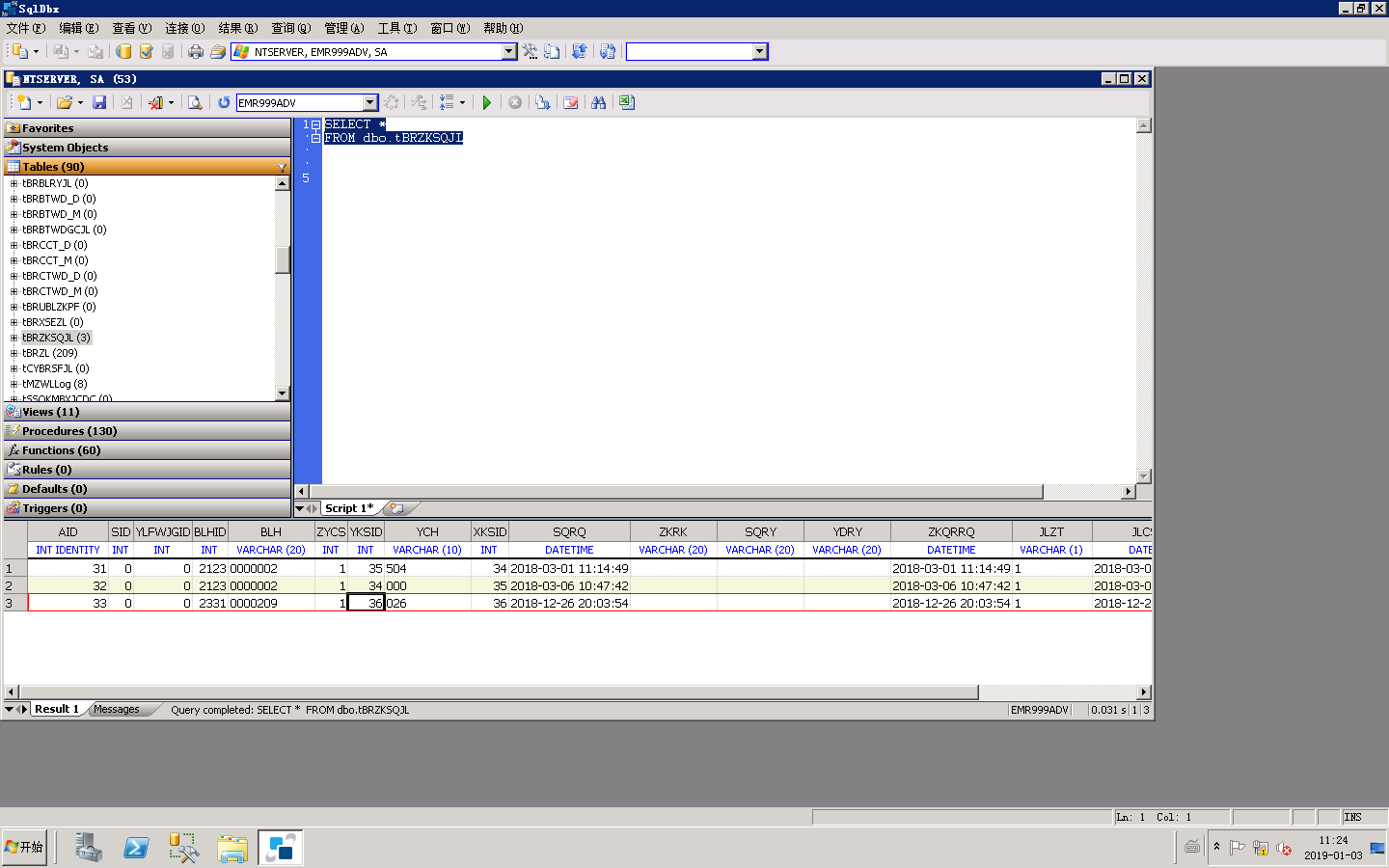Open the 帮助 menu
Screen dimensions: 1389x868
(x=503, y=28)
